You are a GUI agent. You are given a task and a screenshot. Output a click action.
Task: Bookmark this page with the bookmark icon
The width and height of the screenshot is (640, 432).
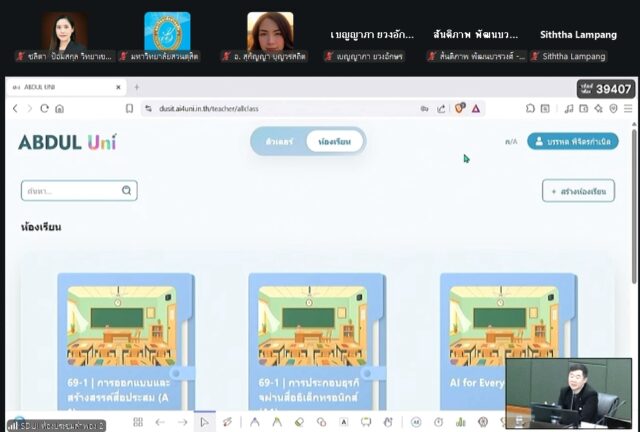pos(129,109)
